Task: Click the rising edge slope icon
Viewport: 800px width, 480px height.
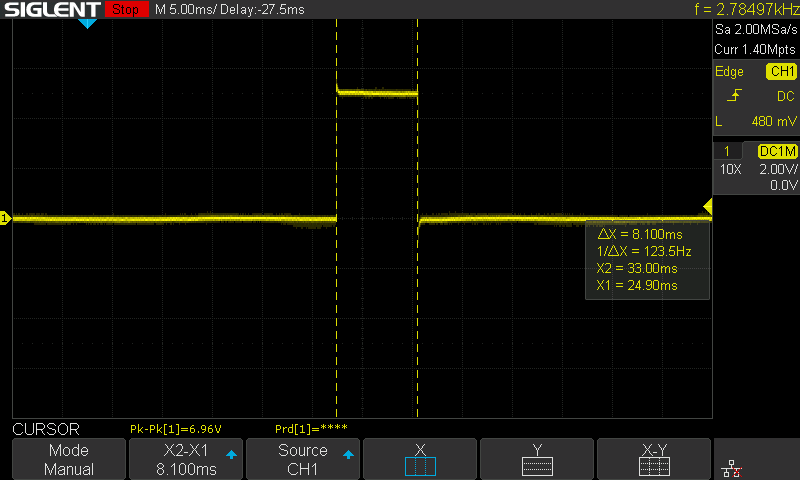Action: coord(736,95)
